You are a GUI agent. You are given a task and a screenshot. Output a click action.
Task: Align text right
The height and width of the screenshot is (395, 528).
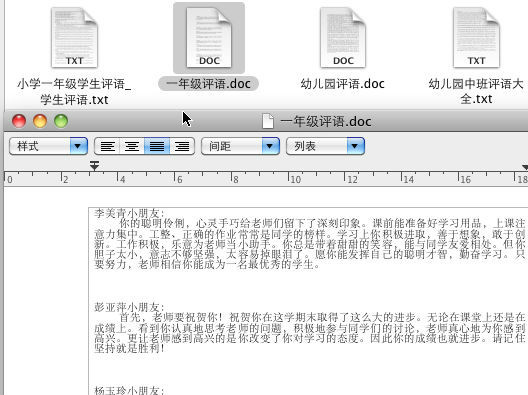[182, 146]
